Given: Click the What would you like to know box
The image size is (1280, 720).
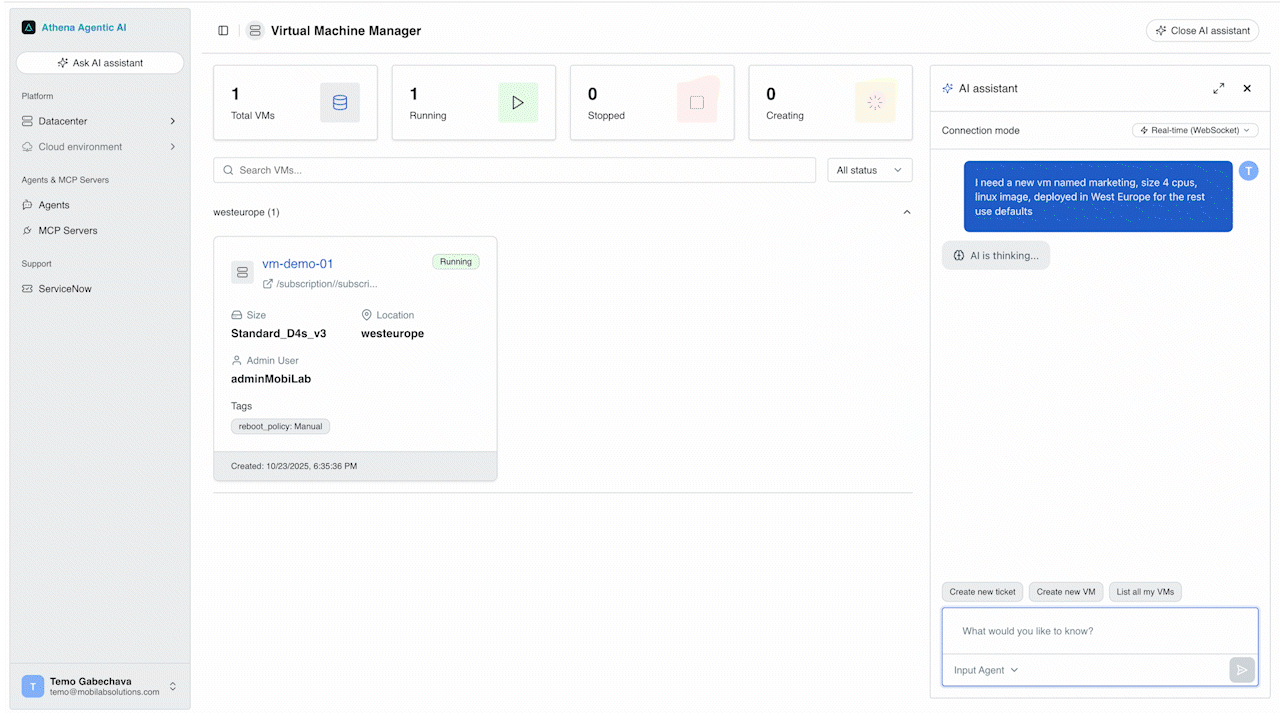Looking at the screenshot, I should click(1100, 631).
